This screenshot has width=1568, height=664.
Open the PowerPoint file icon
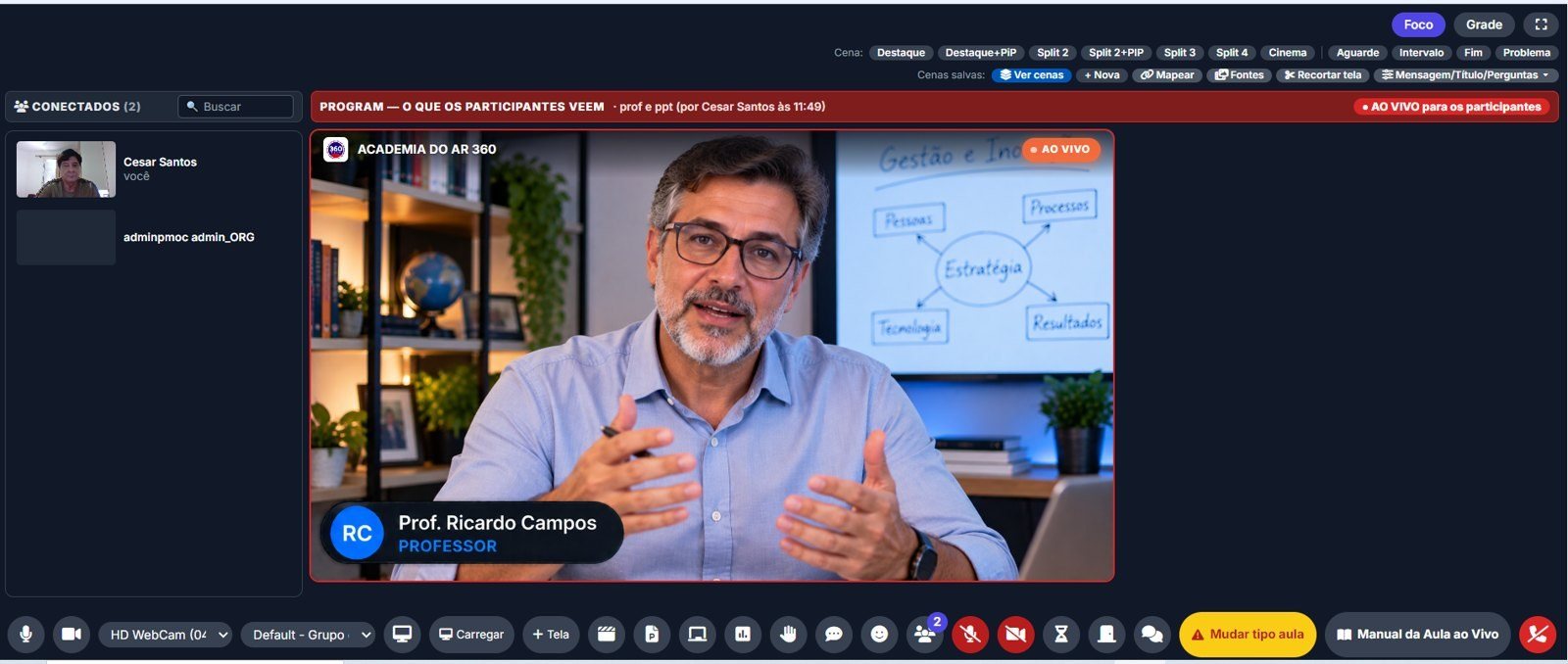[x=652, y=635]
